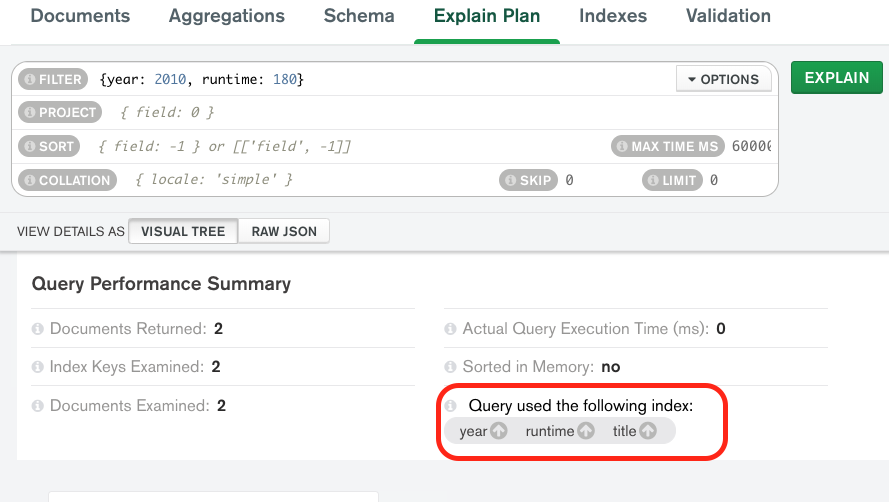Click the year ascending index arrow
This screenshot has height=502, width=889.
(x=498, y=431)
